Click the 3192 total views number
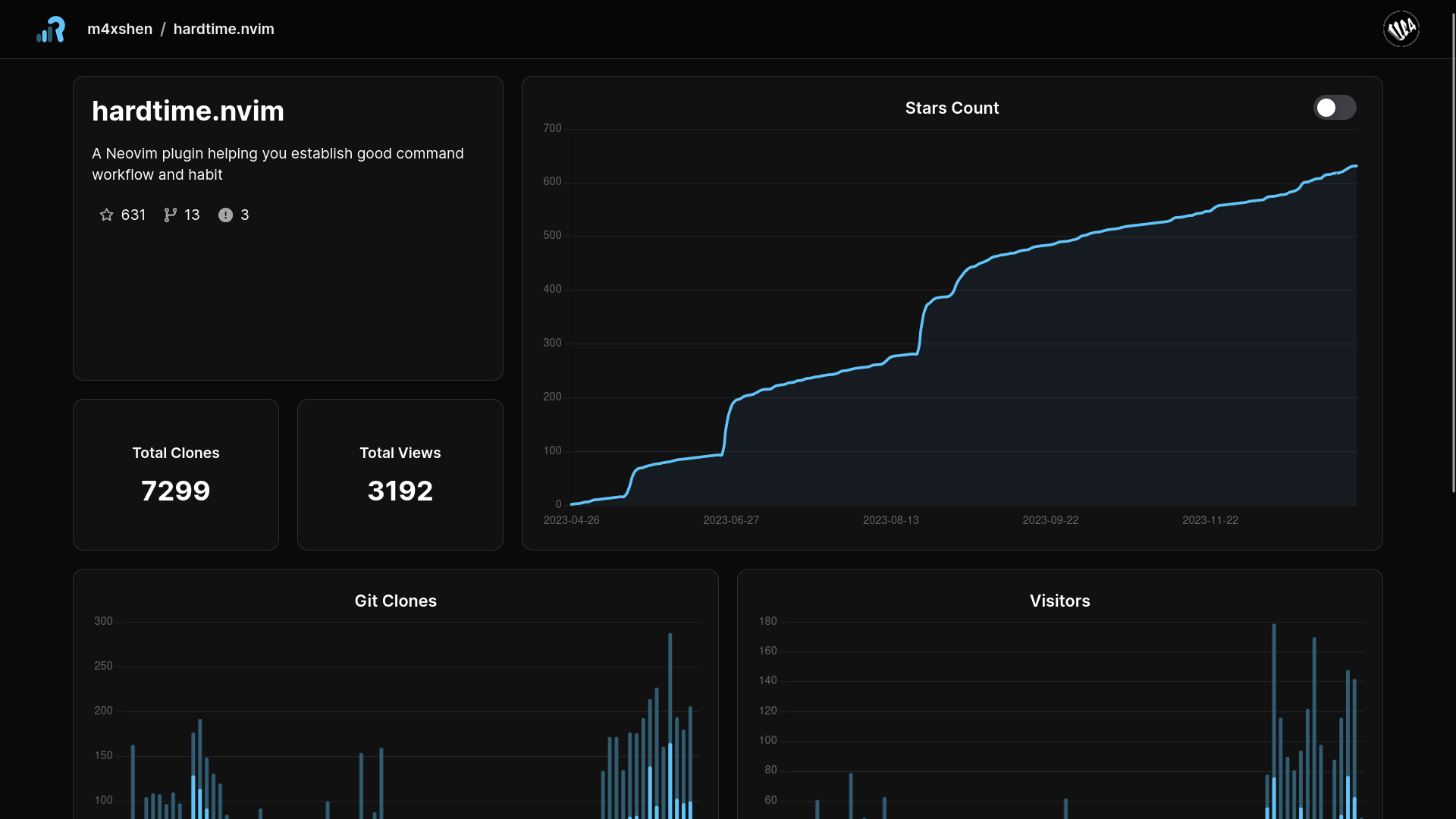The image size is (1456, 819). pyautogui.click(x=400, y=491)
